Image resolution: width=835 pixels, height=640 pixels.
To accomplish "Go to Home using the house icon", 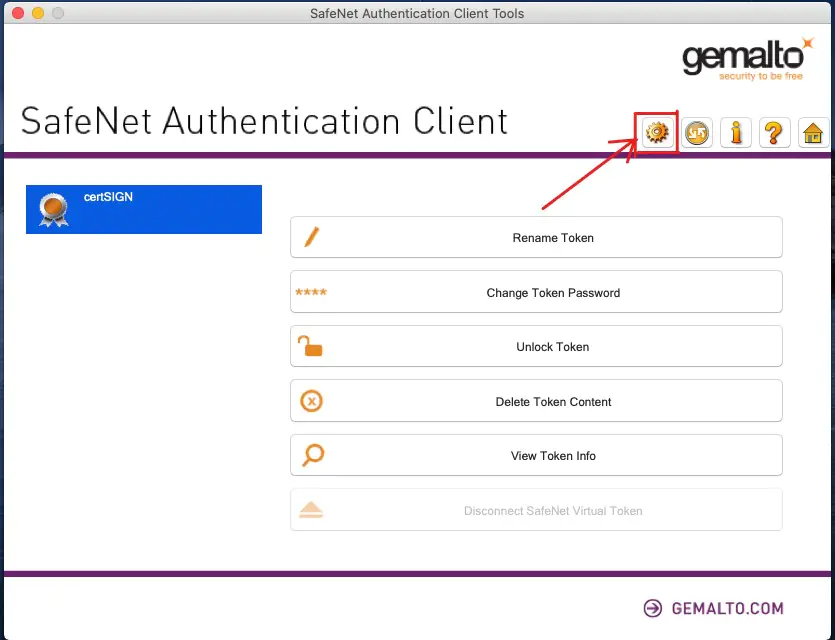I will tap(813, 132).
